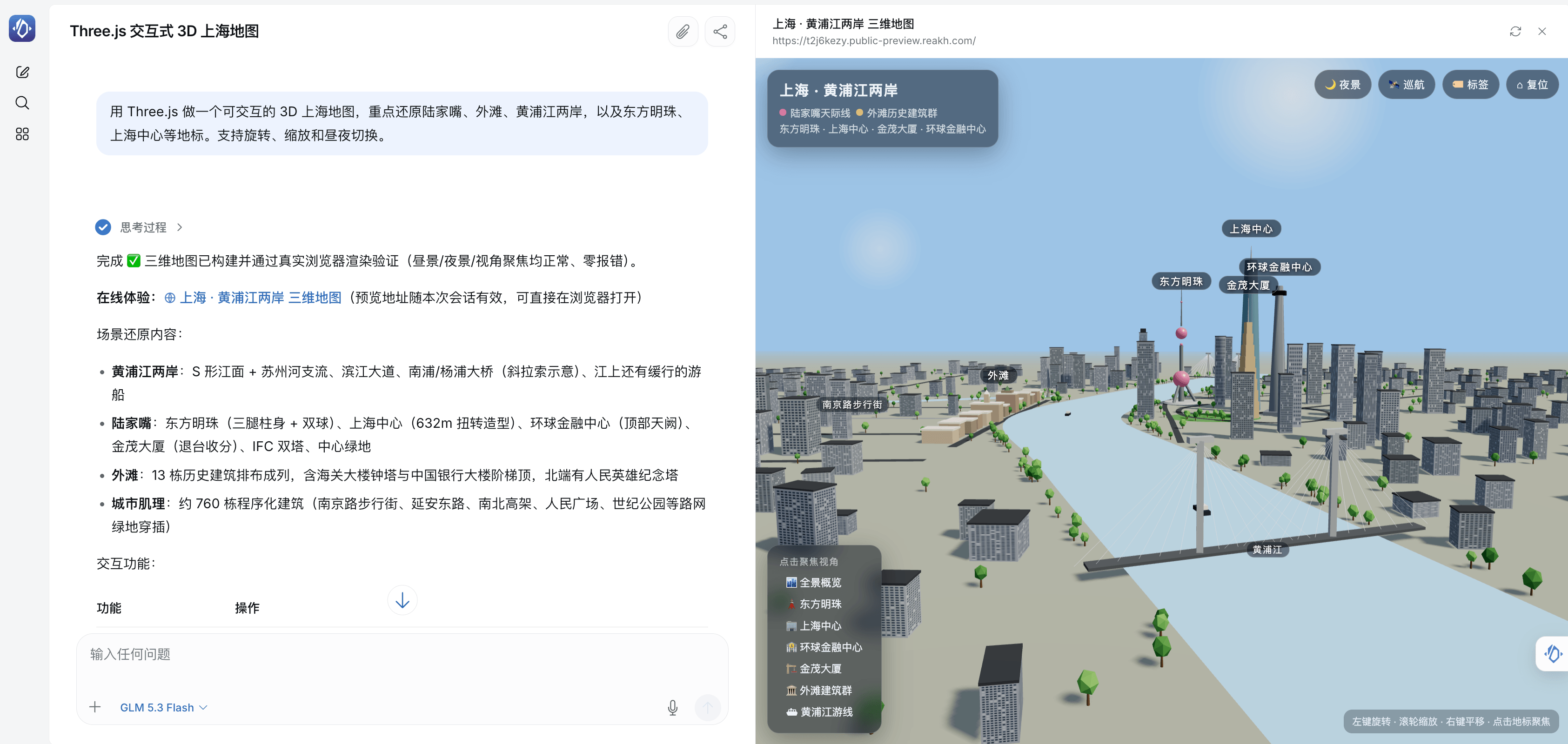Image resolution: width=1568 pixels, height=744 pixels.
Task: Click the app logo in the sidebar
Action: pyautogui.click(x=22, y=28)
